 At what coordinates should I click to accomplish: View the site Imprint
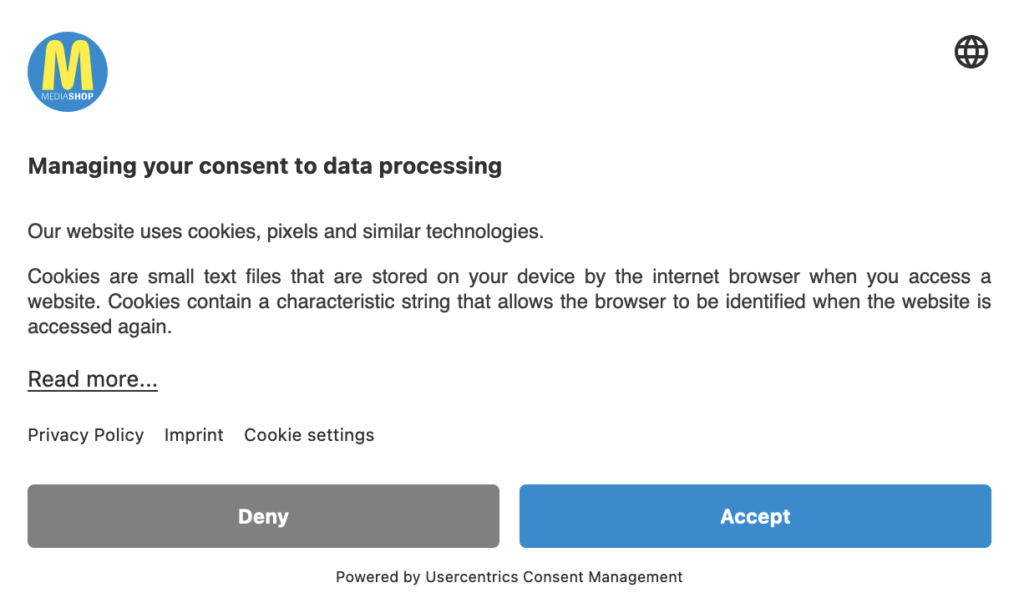point(193,435)
